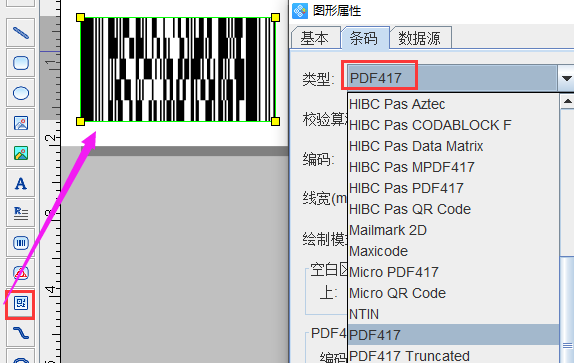Select the rich text paragraph tool
Screen dimensions: 574x363
pyautogui.click(x=20, y=213)
